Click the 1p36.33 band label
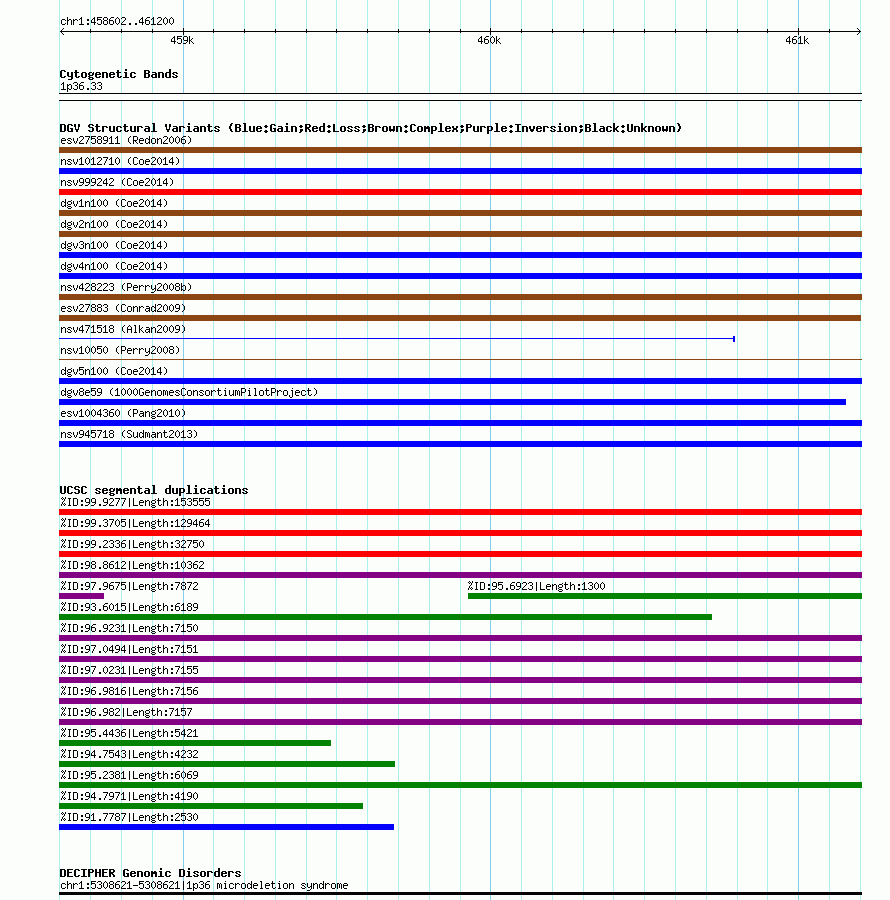This screenshot has height=900, width=890. pyautogui.click(x=81, y=87)
